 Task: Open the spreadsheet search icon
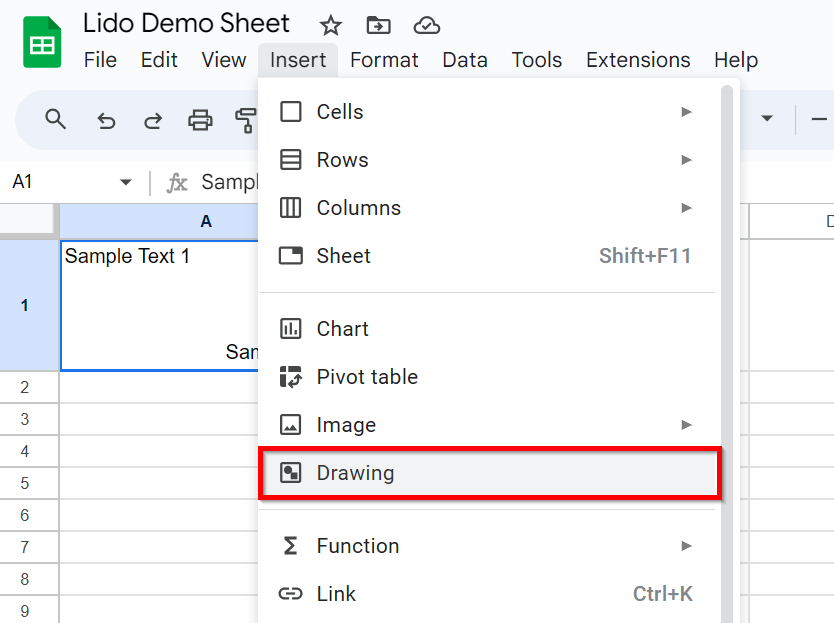(55, 119)
